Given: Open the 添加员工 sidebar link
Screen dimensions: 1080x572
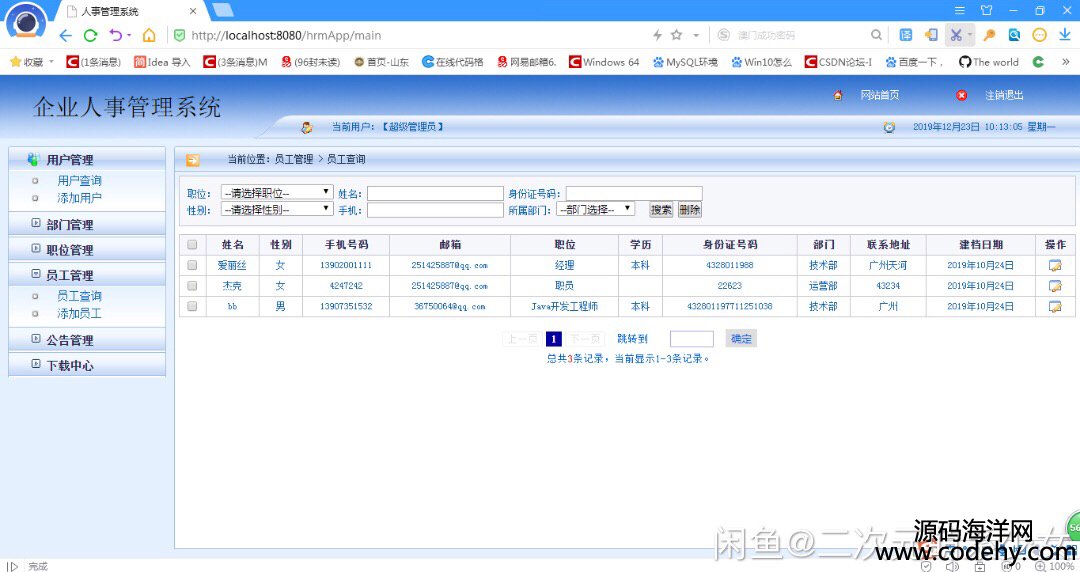Looking at the screenshot, I should tap(79, 313).
